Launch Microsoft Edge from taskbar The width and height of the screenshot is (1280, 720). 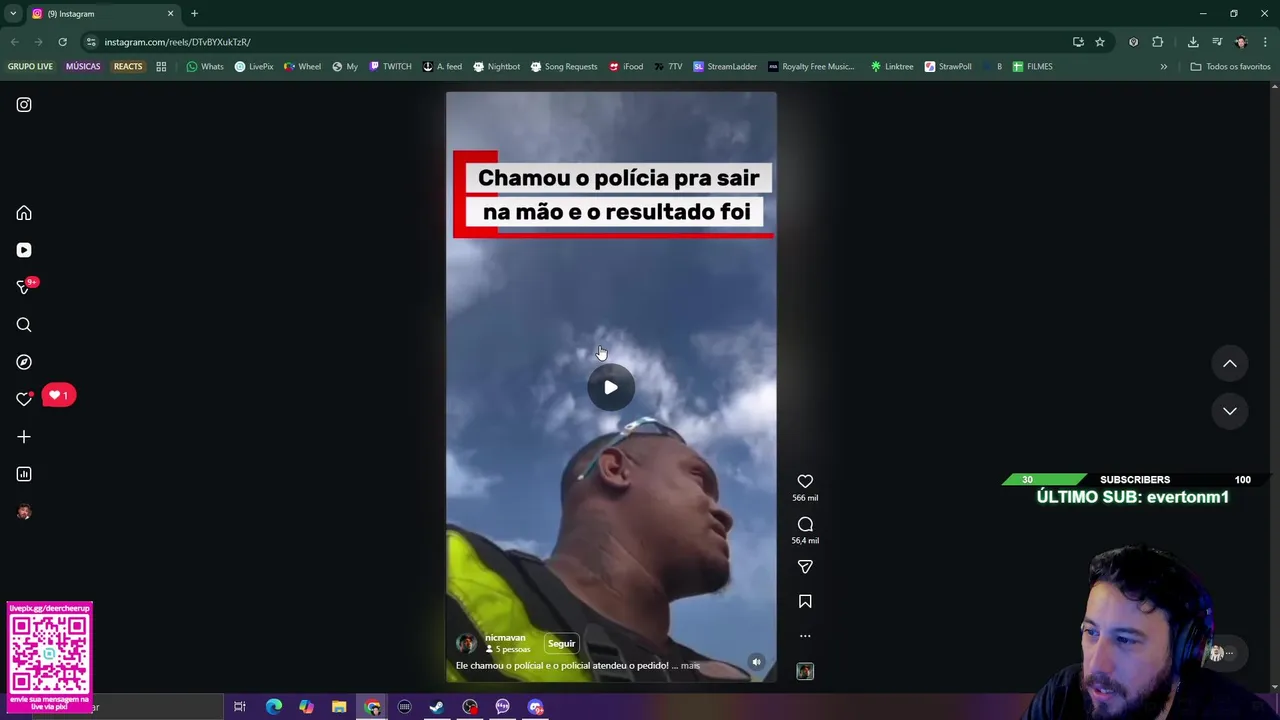[273, 707]
